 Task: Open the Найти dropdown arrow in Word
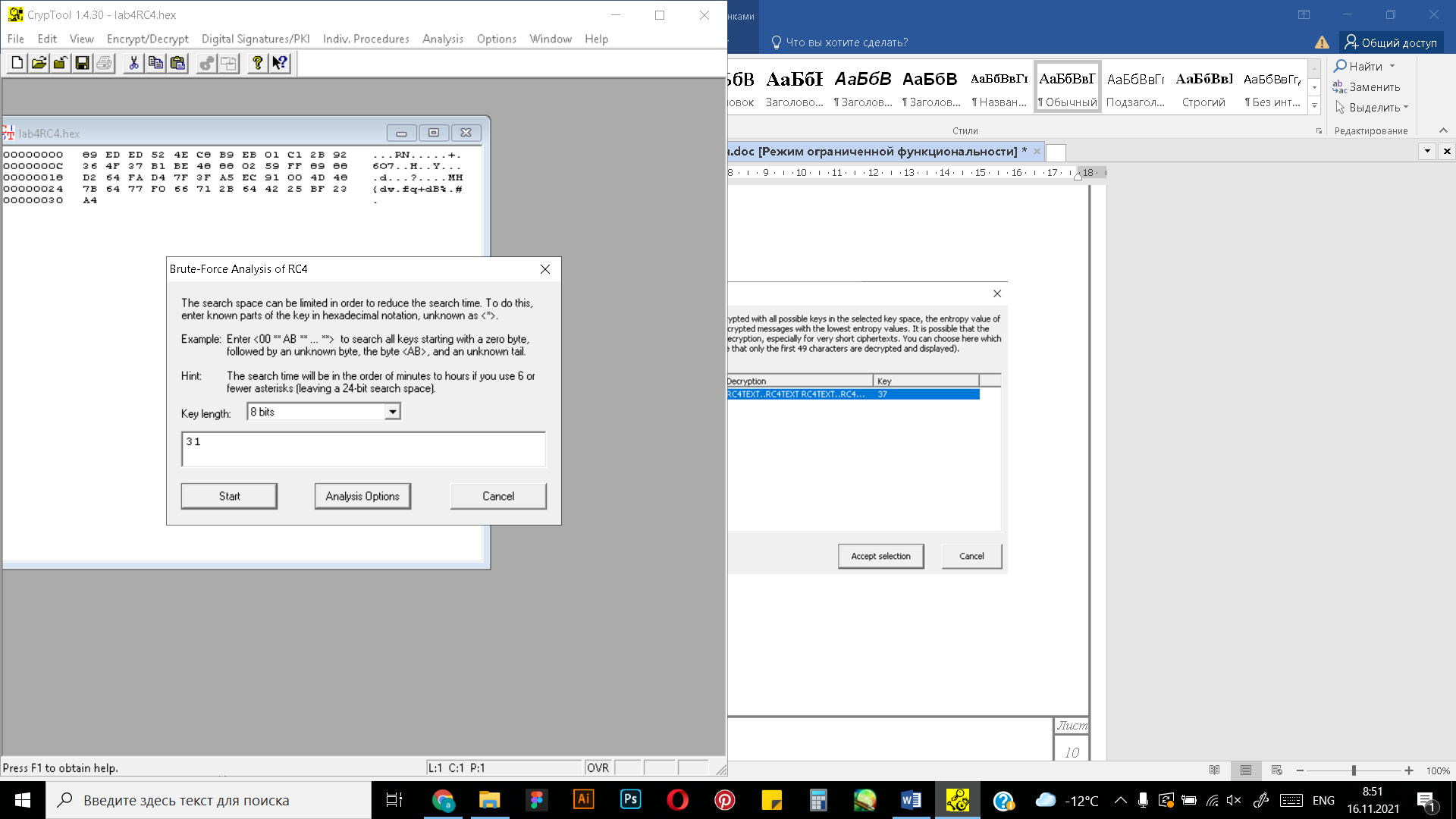pos(1392,66)
